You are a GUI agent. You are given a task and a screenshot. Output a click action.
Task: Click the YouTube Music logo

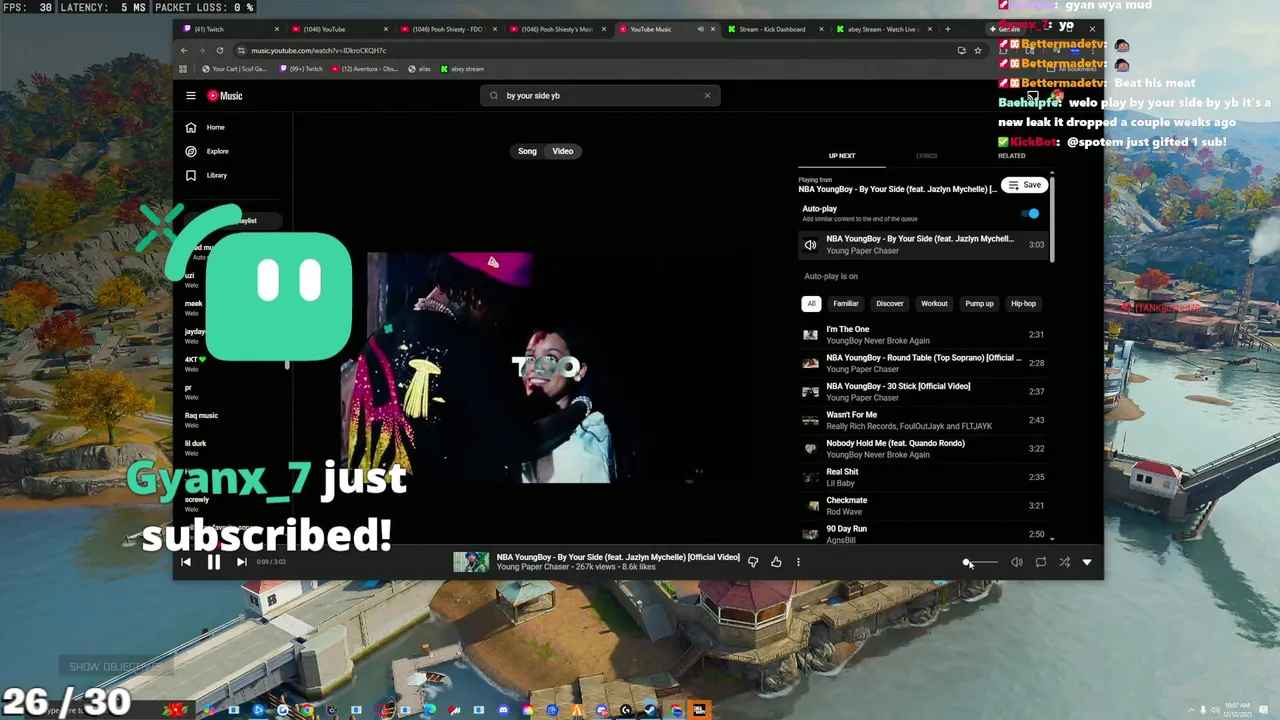(x=225, y=96)
